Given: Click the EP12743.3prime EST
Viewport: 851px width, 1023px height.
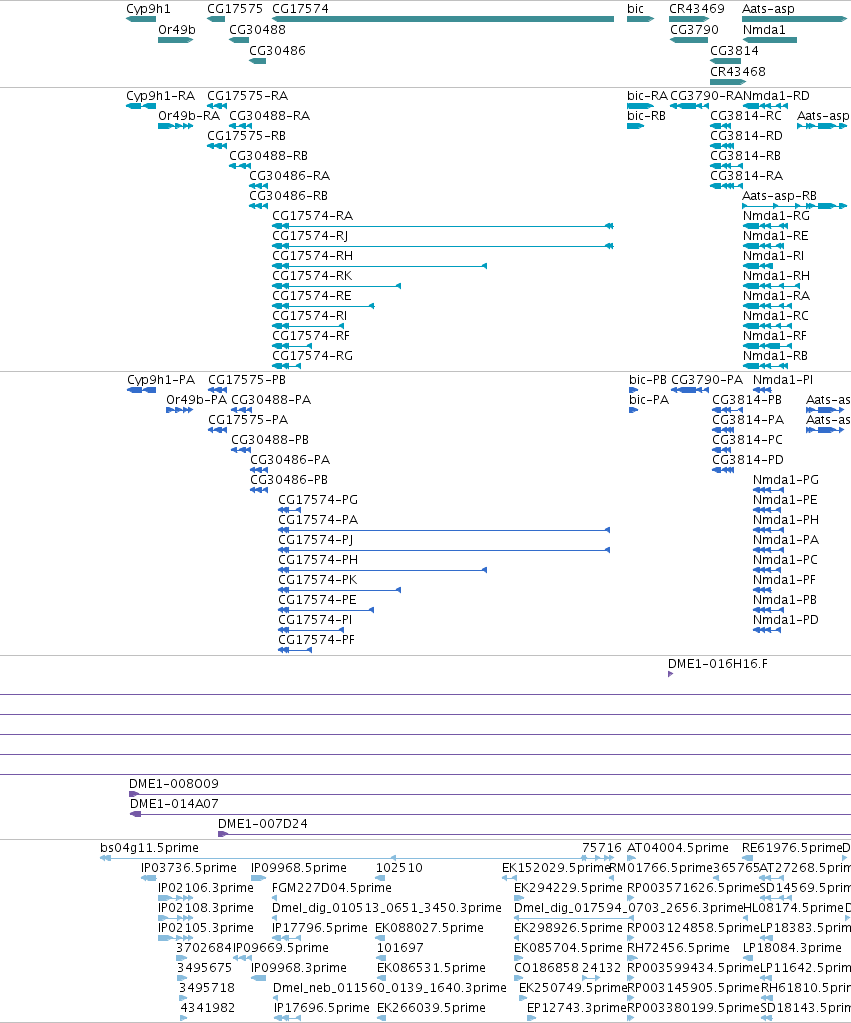Looking at the screenshot, I should [531, 1018].
